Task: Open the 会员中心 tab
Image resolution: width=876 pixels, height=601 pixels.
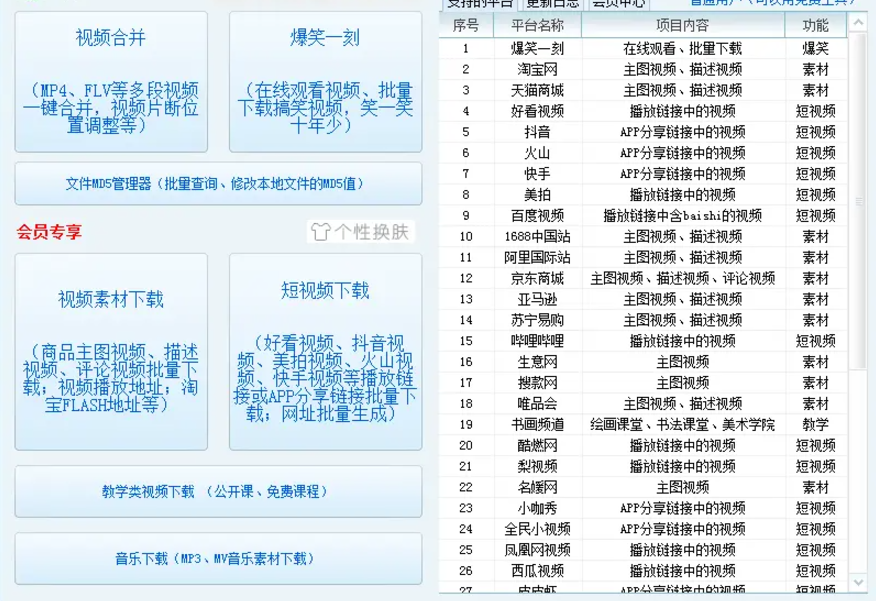Action: (x=618, y=4)
